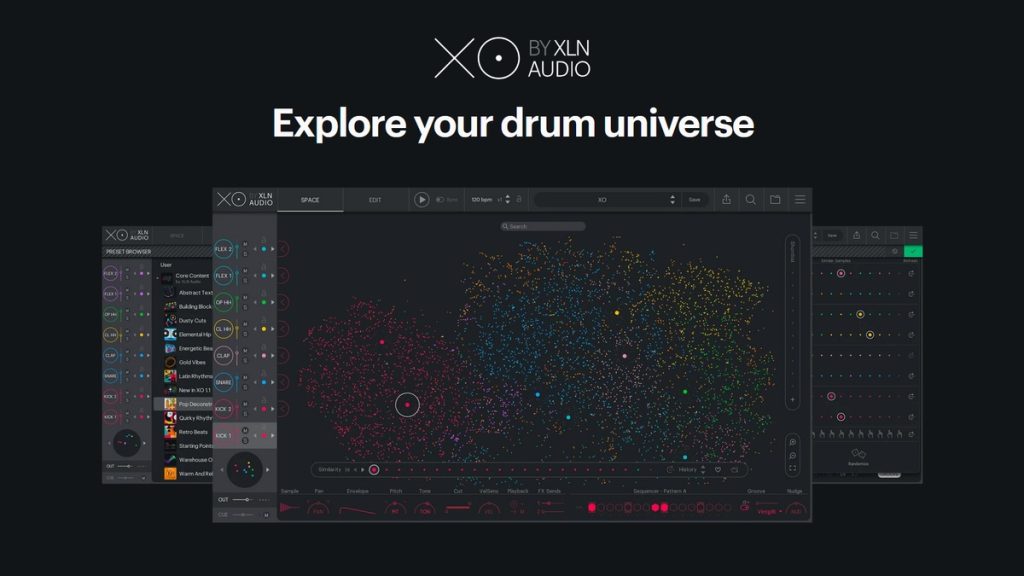Open the hamburger menu in the XO toolbar
1024x576 pixels.
(x=800, y=200)
